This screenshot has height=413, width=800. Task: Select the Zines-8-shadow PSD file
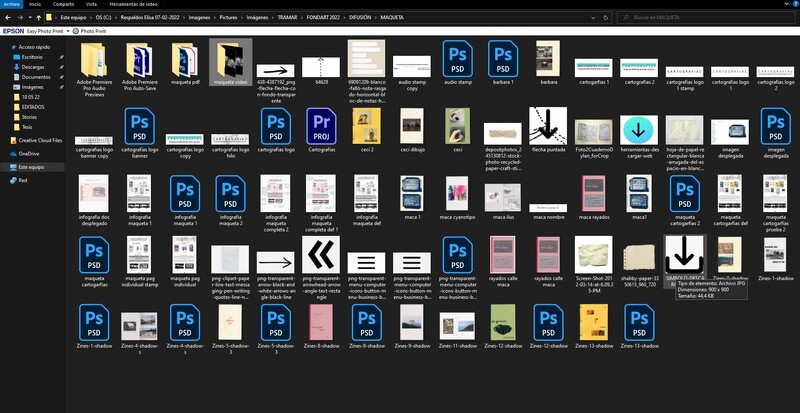click(x=367, y=326)
